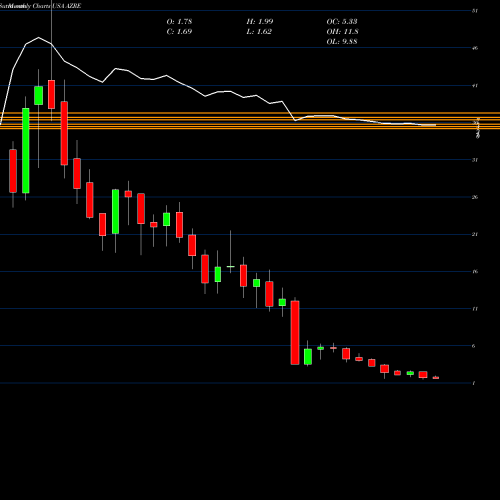Click the '31' price axis label
This screenshot has width=500, height=500.
tap(475, 160)
